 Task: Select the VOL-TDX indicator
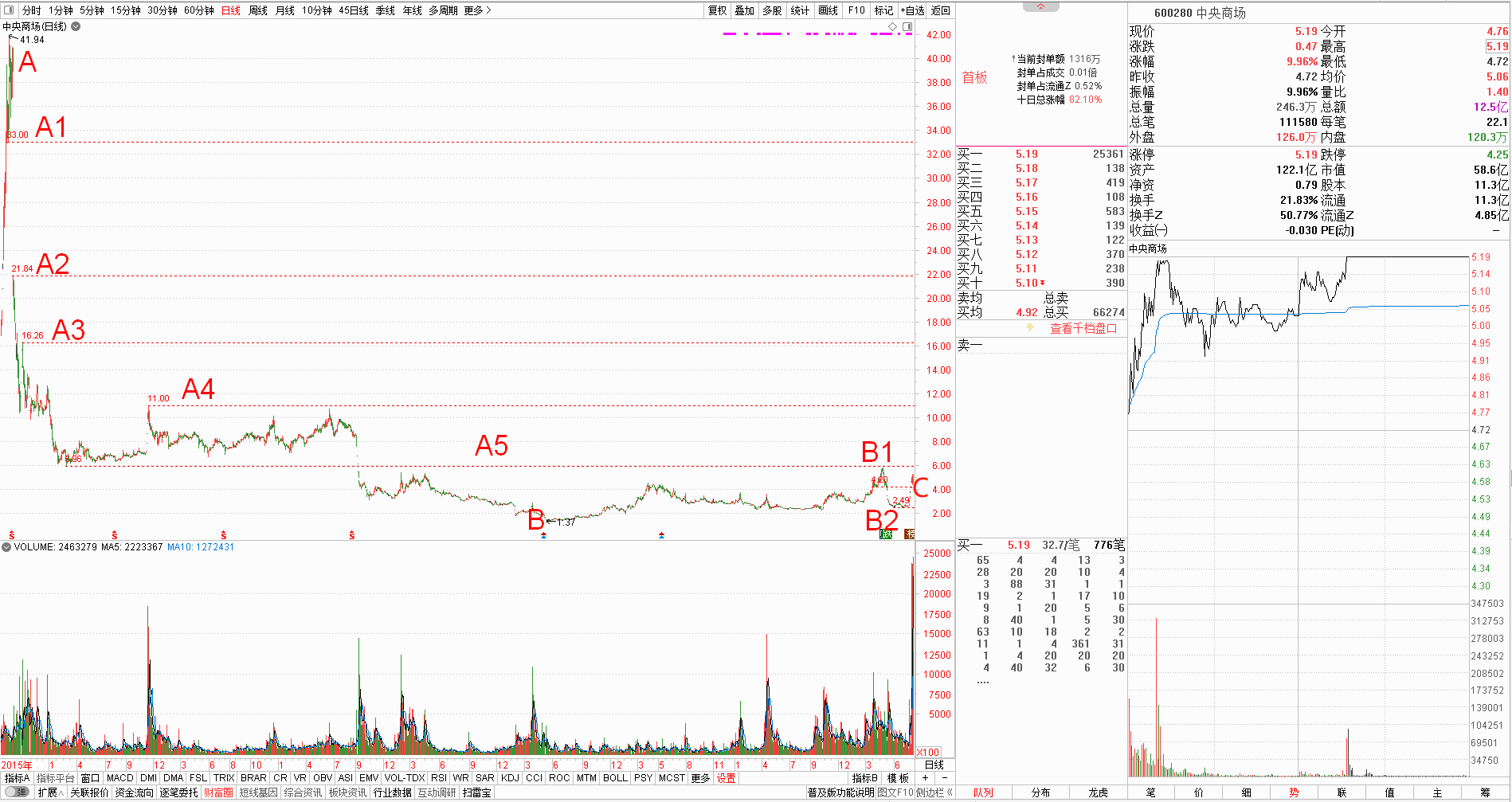tap(405, 778)
